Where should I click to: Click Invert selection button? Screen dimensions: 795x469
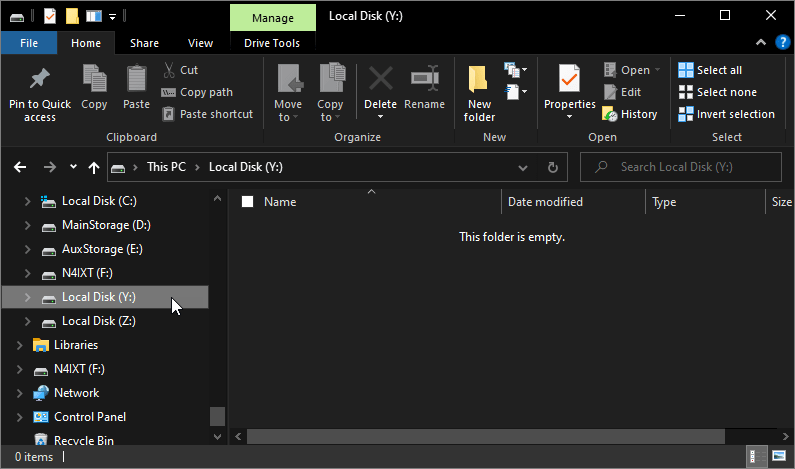tap(726, 114)
